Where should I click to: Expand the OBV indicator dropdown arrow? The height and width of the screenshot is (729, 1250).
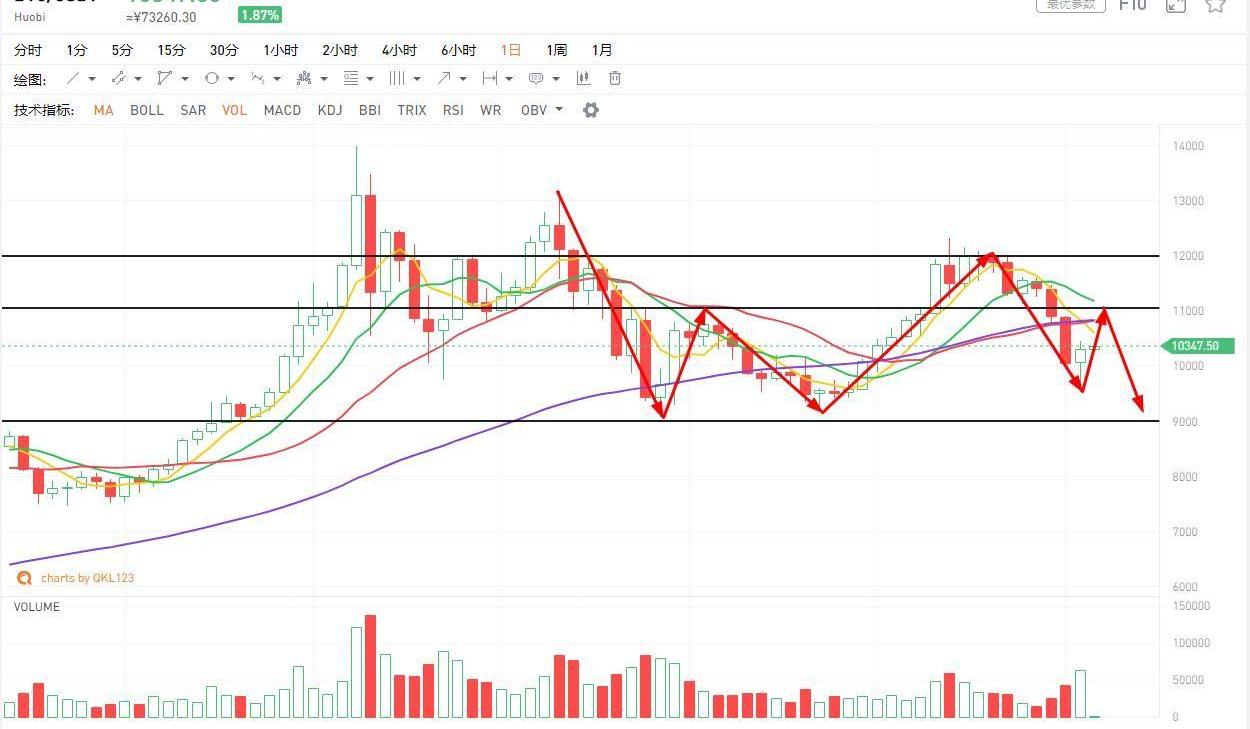pos(559,110)
